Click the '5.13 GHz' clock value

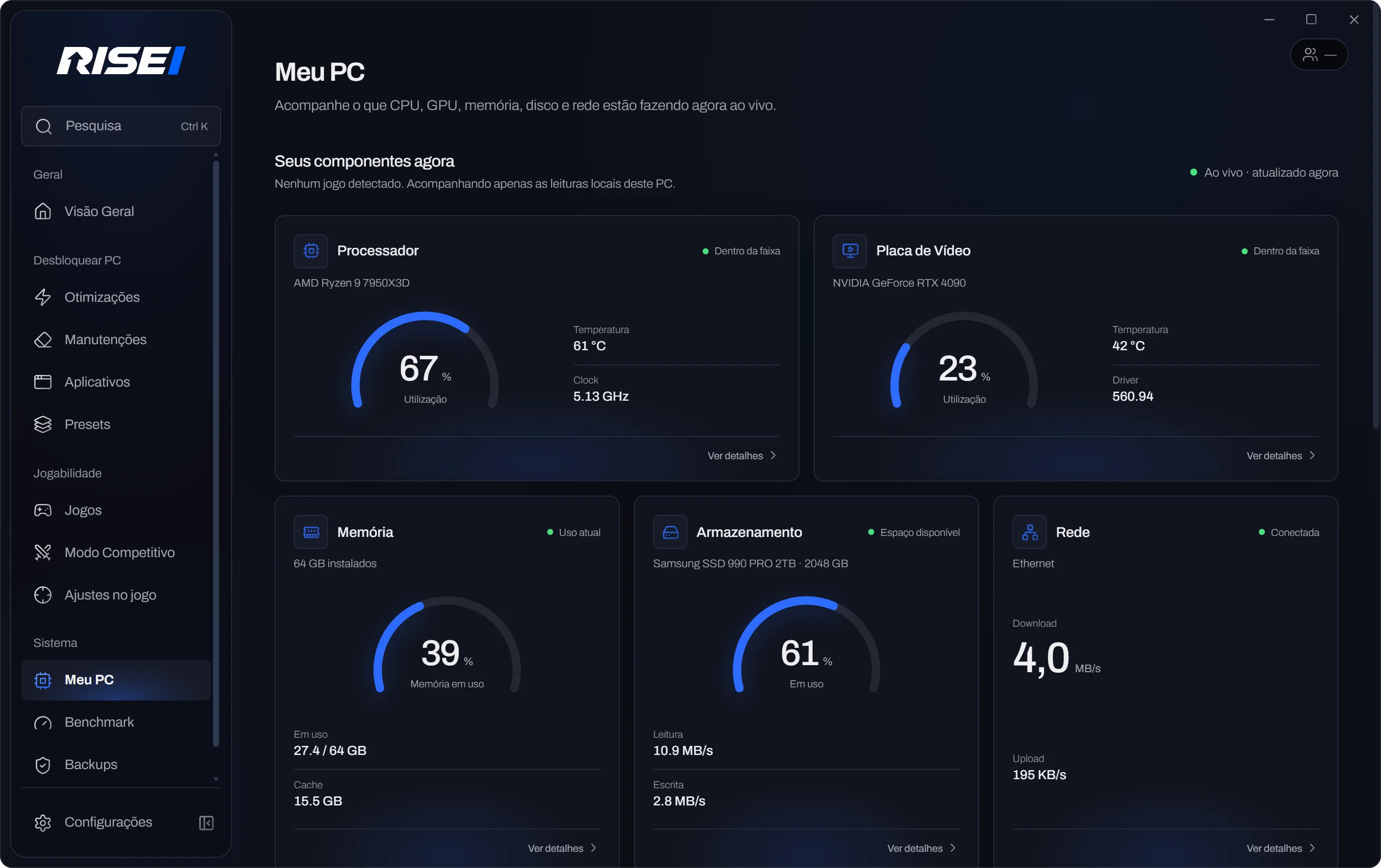click(601, 396)
